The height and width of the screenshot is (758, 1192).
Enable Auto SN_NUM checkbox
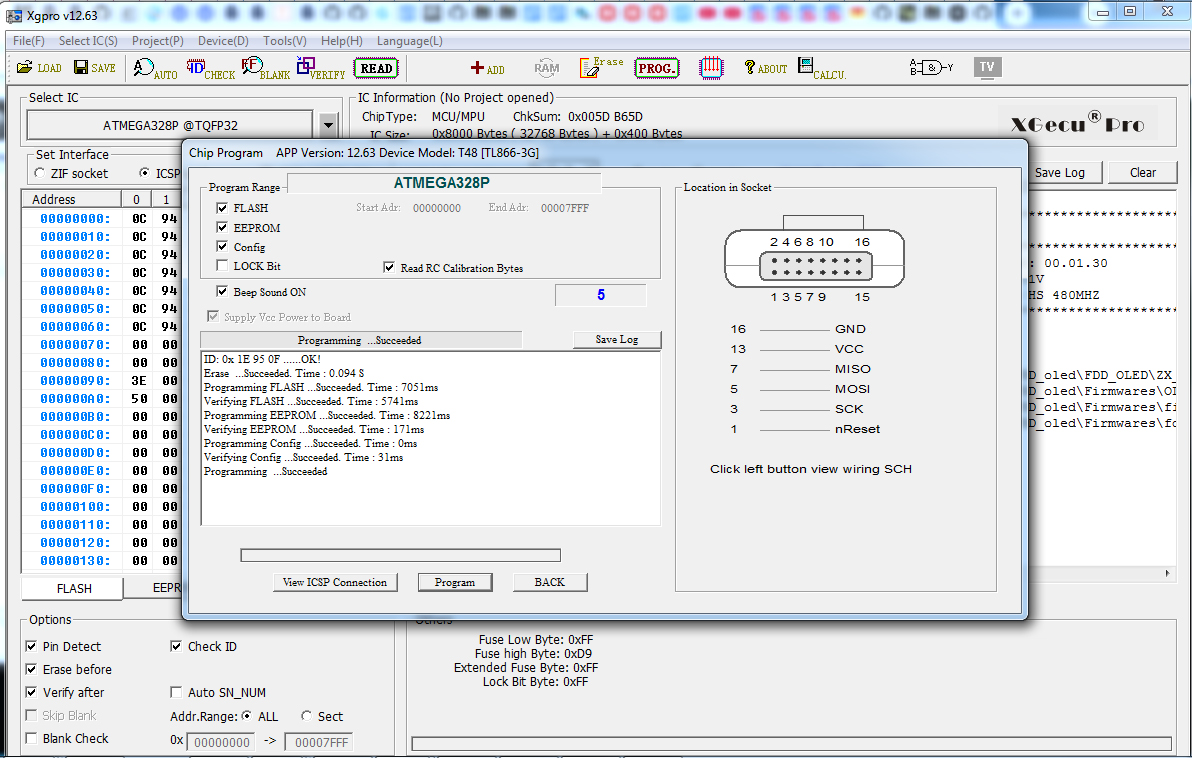[x=176, y=692]
